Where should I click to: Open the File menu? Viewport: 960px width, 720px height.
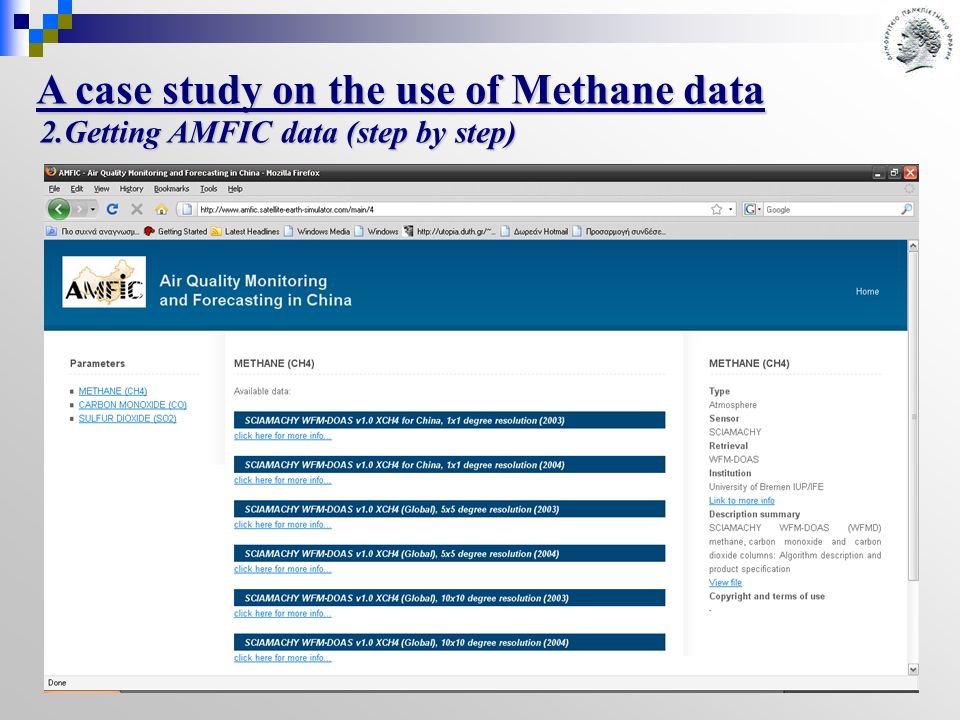[x=54, y=189]
